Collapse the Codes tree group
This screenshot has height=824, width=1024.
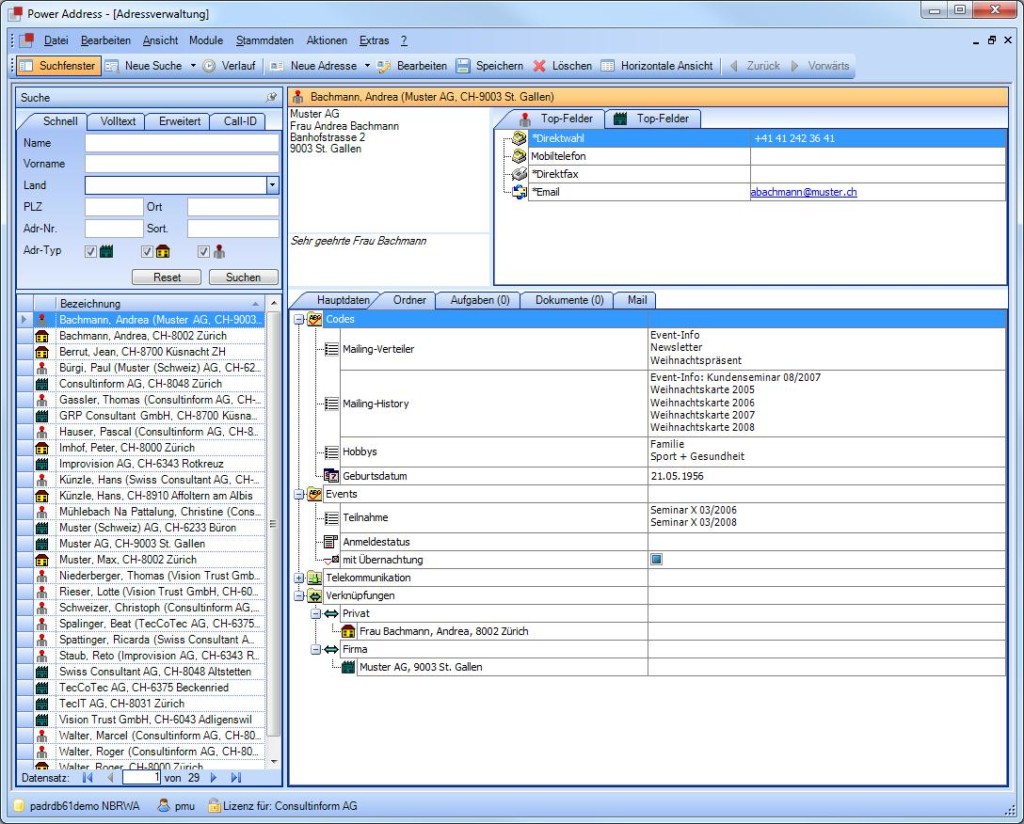(299, 319)
